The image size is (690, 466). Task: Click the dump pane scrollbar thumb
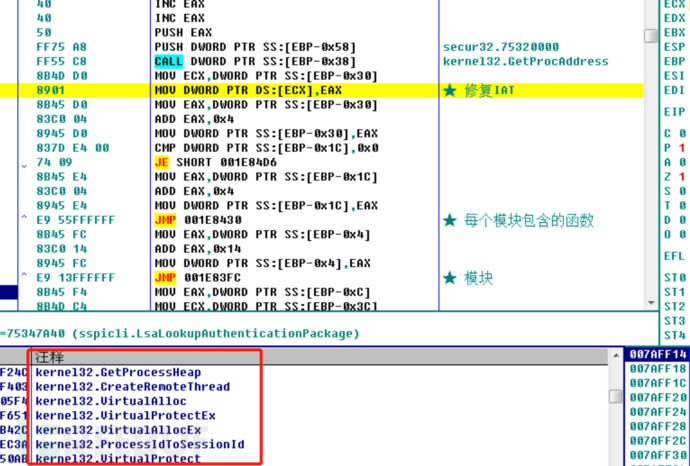[x=616, y=396]
